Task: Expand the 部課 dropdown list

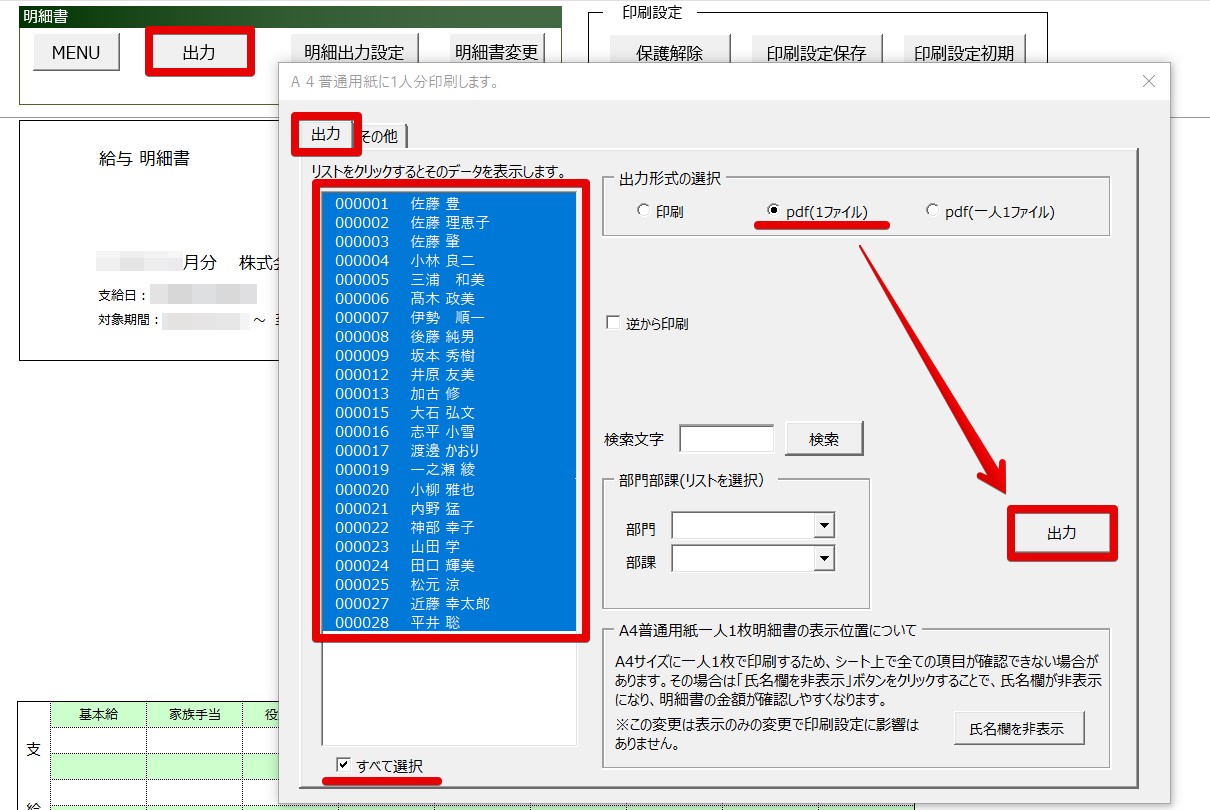Action: [824, 558]
